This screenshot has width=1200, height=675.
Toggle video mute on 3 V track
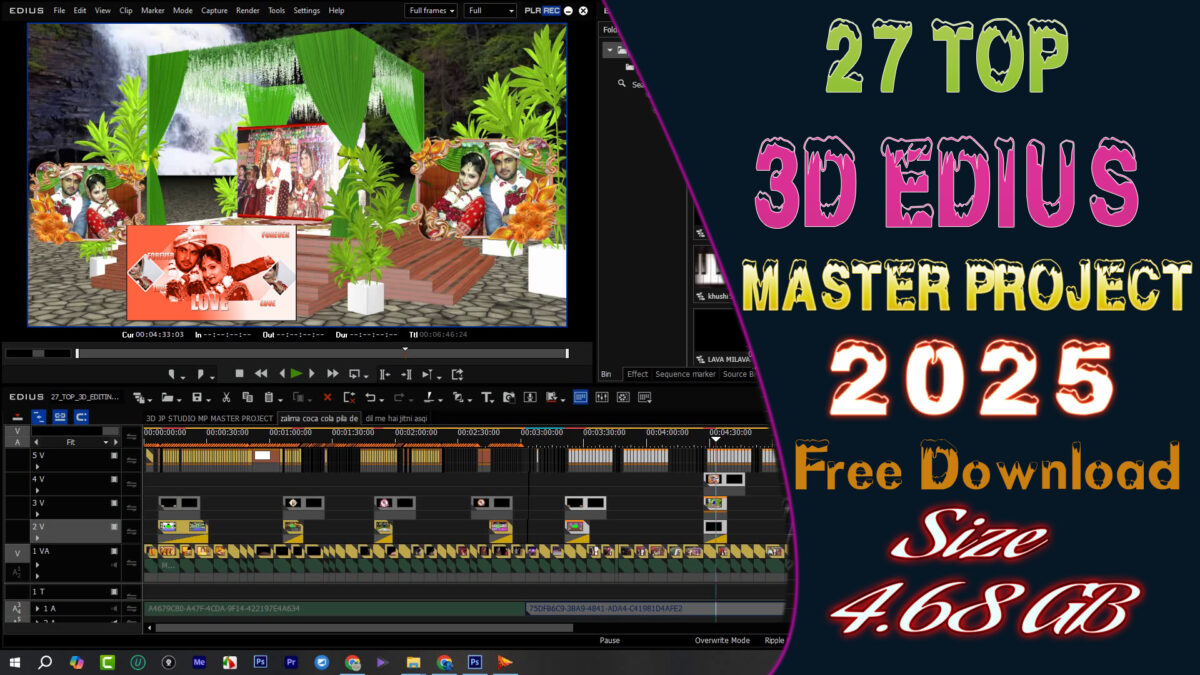coord(114,503)
